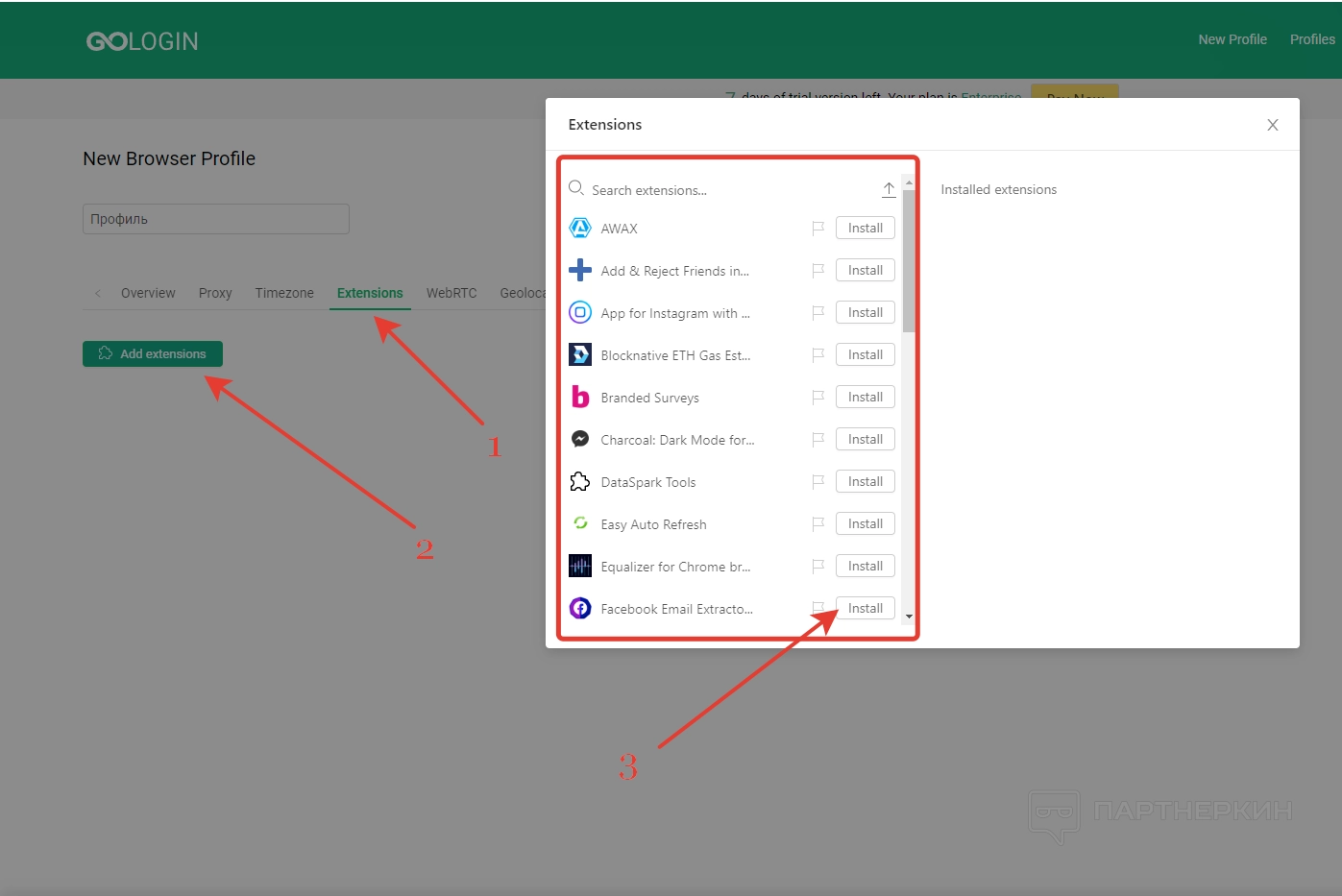The width and height of the screenshot is (1342, 896).
Task: Click the AWAX extension icon
Action: (x=580, y=229)
